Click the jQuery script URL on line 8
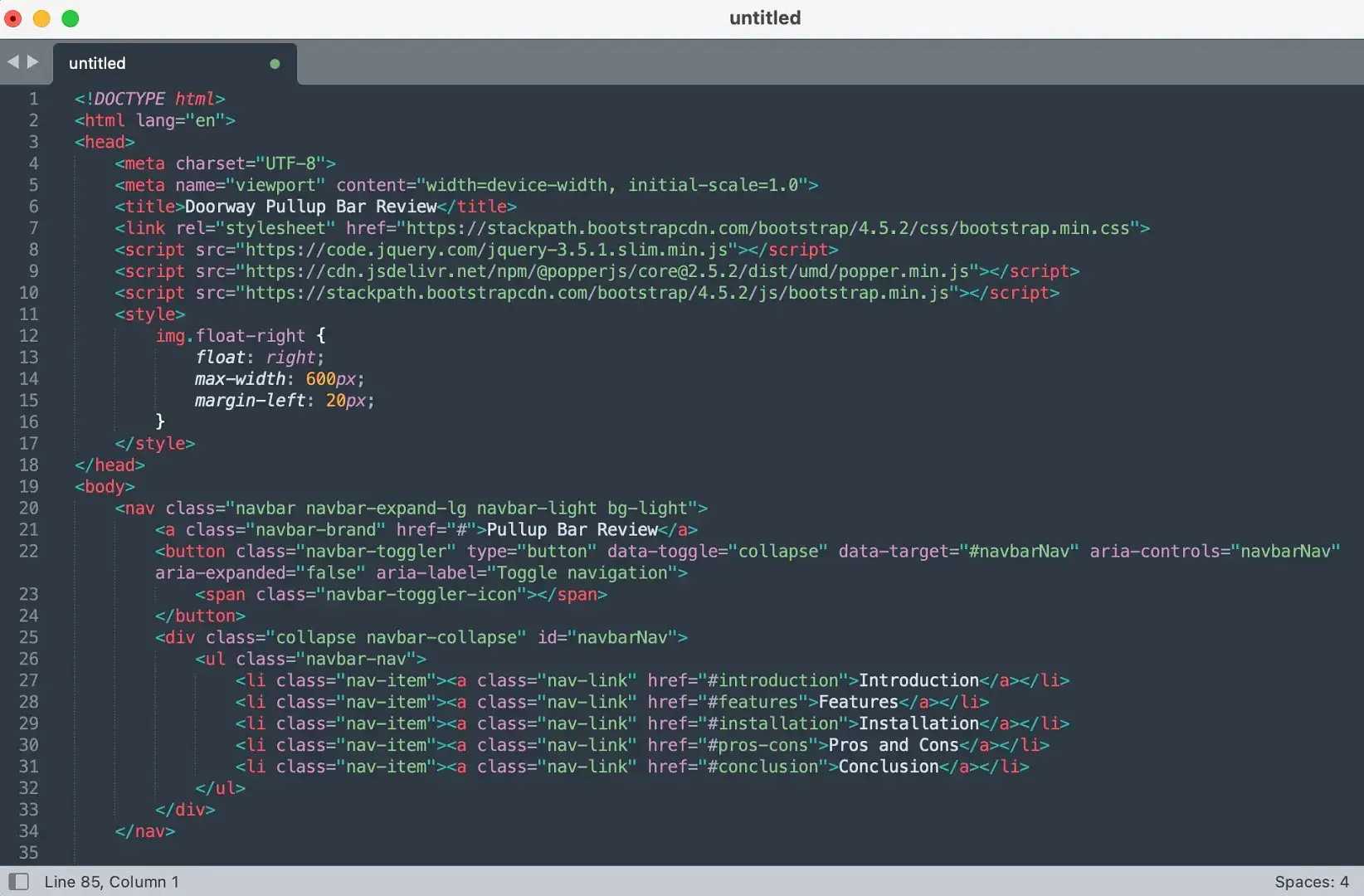This screenshot has width=1364, height=896. 490,250
